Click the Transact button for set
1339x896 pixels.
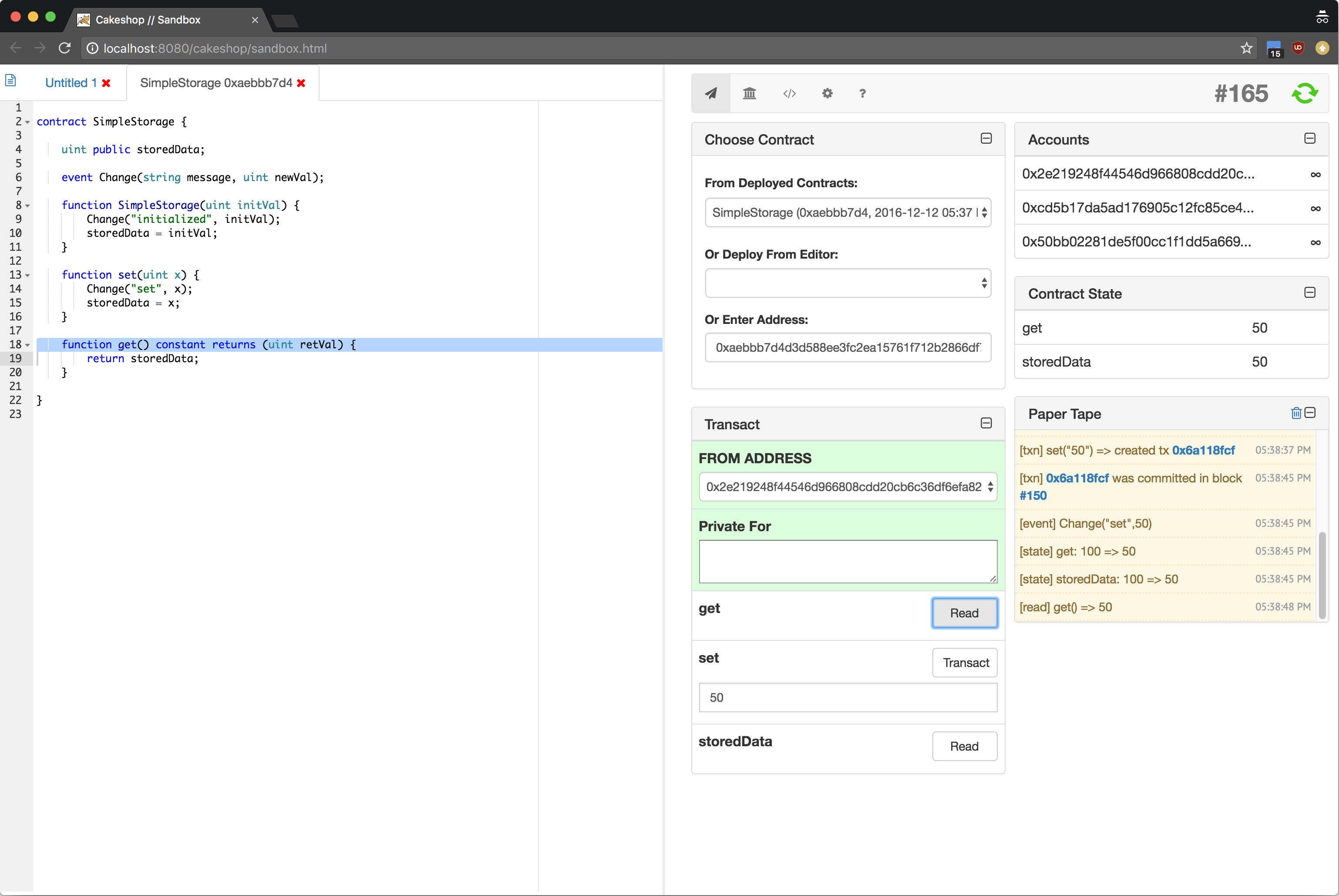click(964, 662)
